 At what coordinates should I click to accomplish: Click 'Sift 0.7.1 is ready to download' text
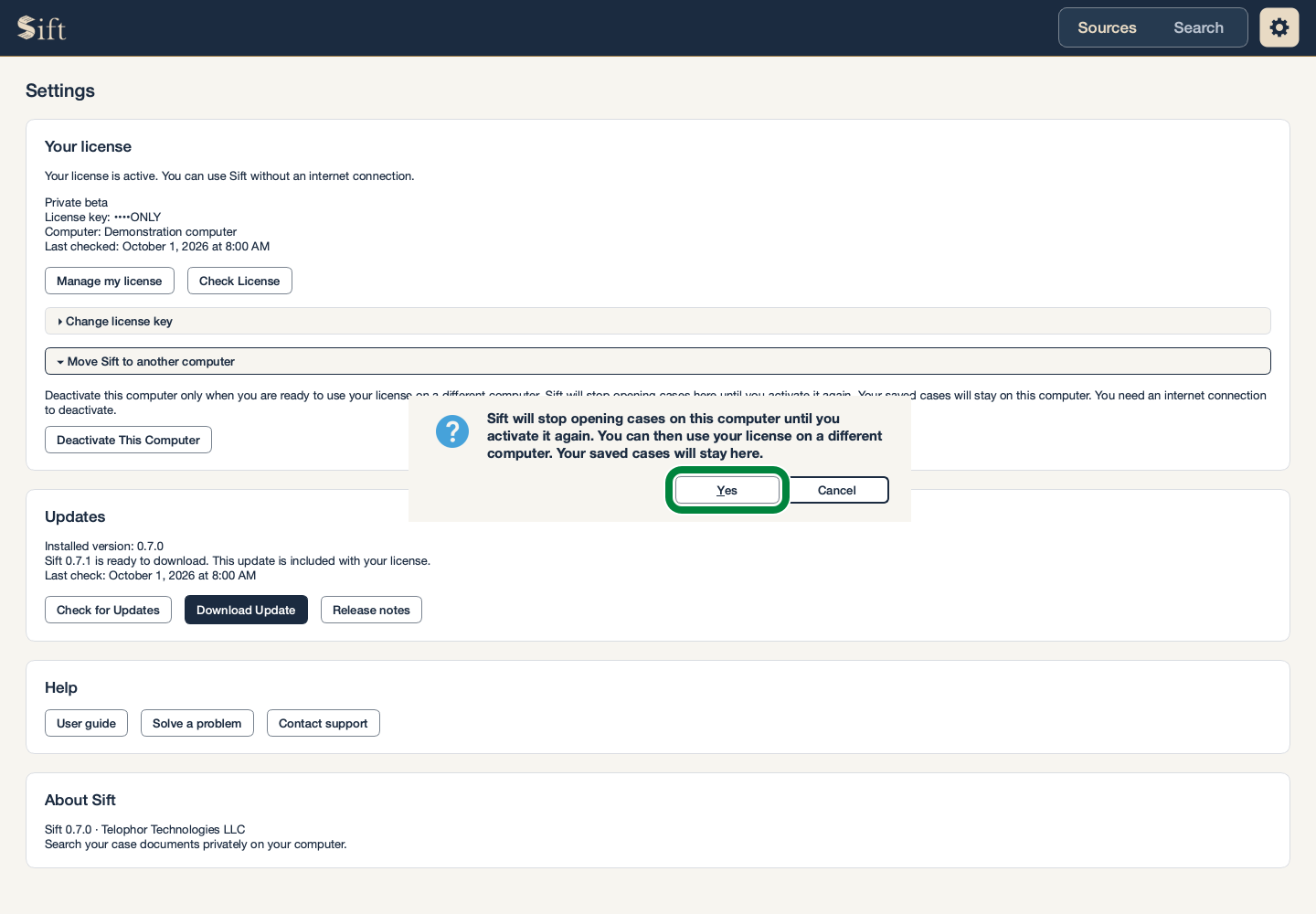click(238, 561)
